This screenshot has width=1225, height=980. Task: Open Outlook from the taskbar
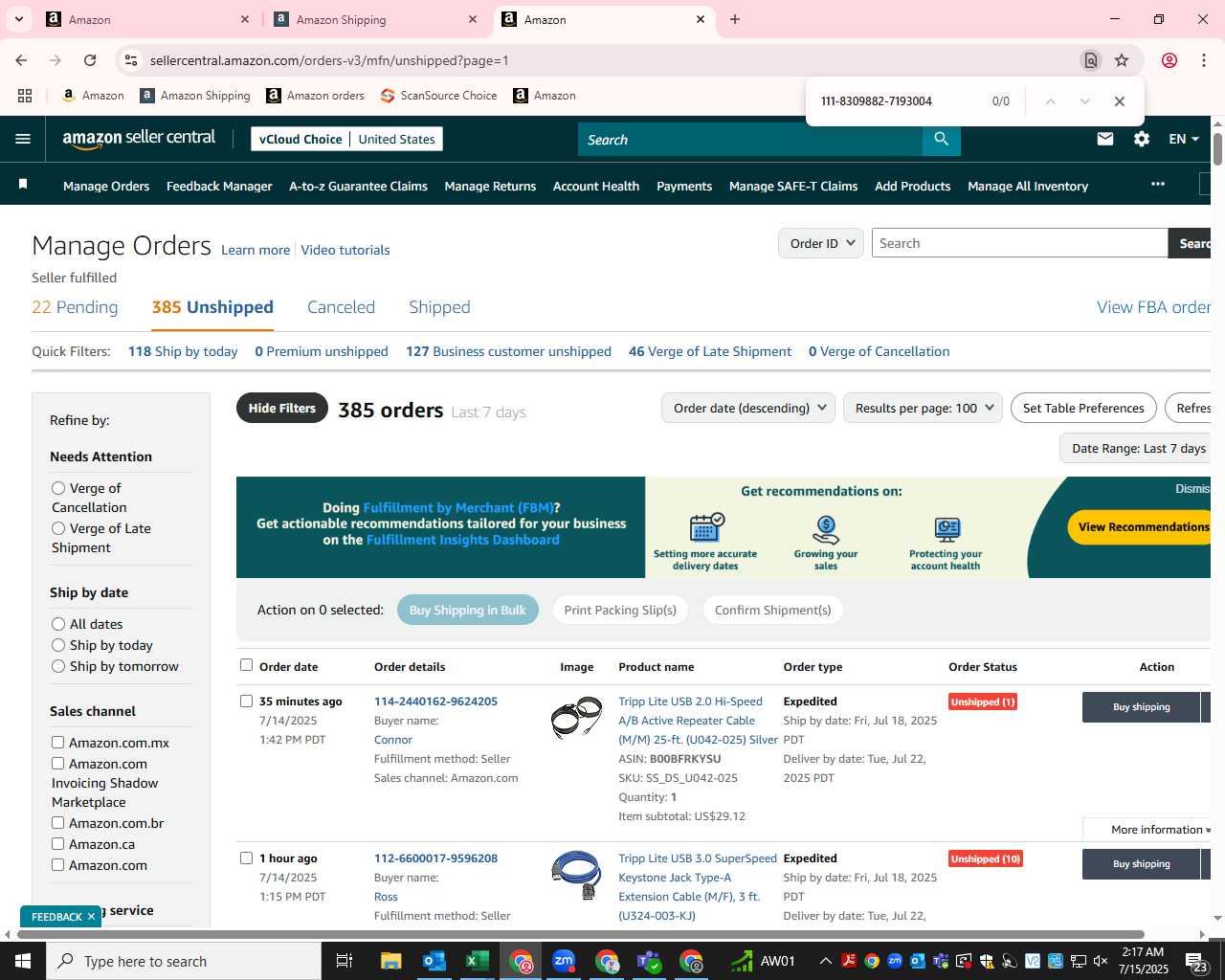point(434,961)
